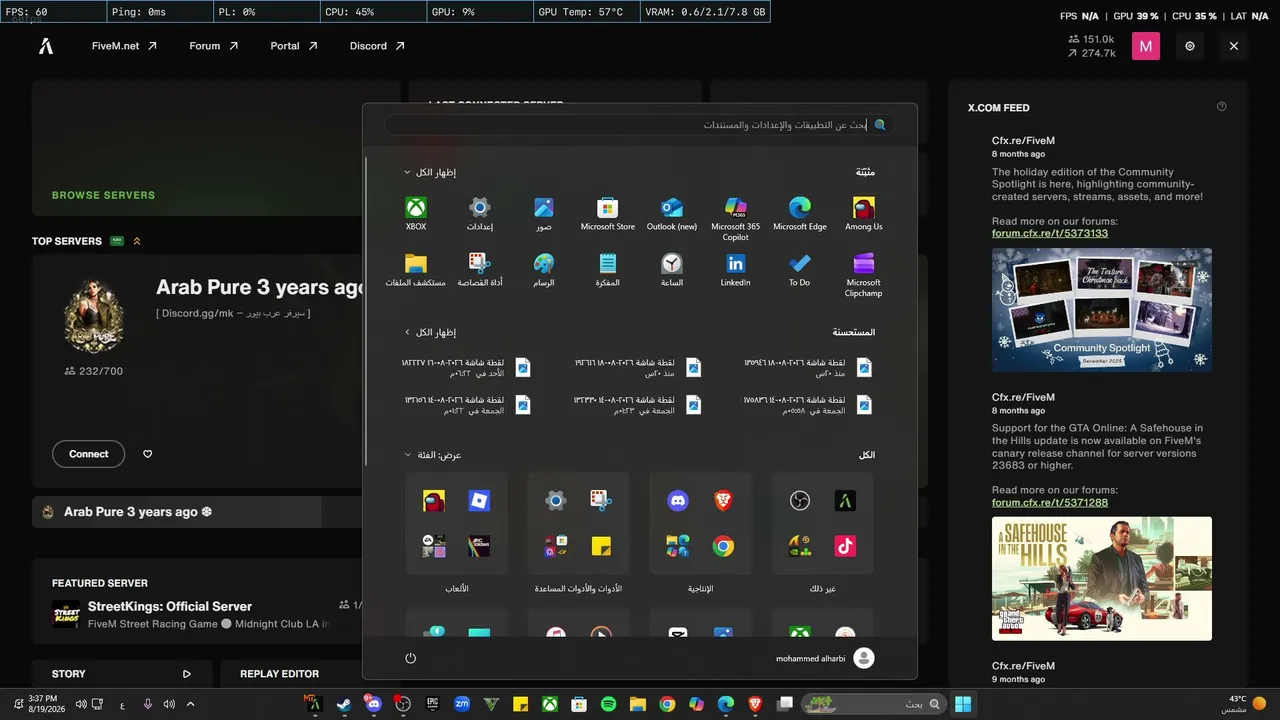The width and height of the screenshot is (1280, 720).
Task: Open the FiveM.net menu link
Action: coord(124,46)
